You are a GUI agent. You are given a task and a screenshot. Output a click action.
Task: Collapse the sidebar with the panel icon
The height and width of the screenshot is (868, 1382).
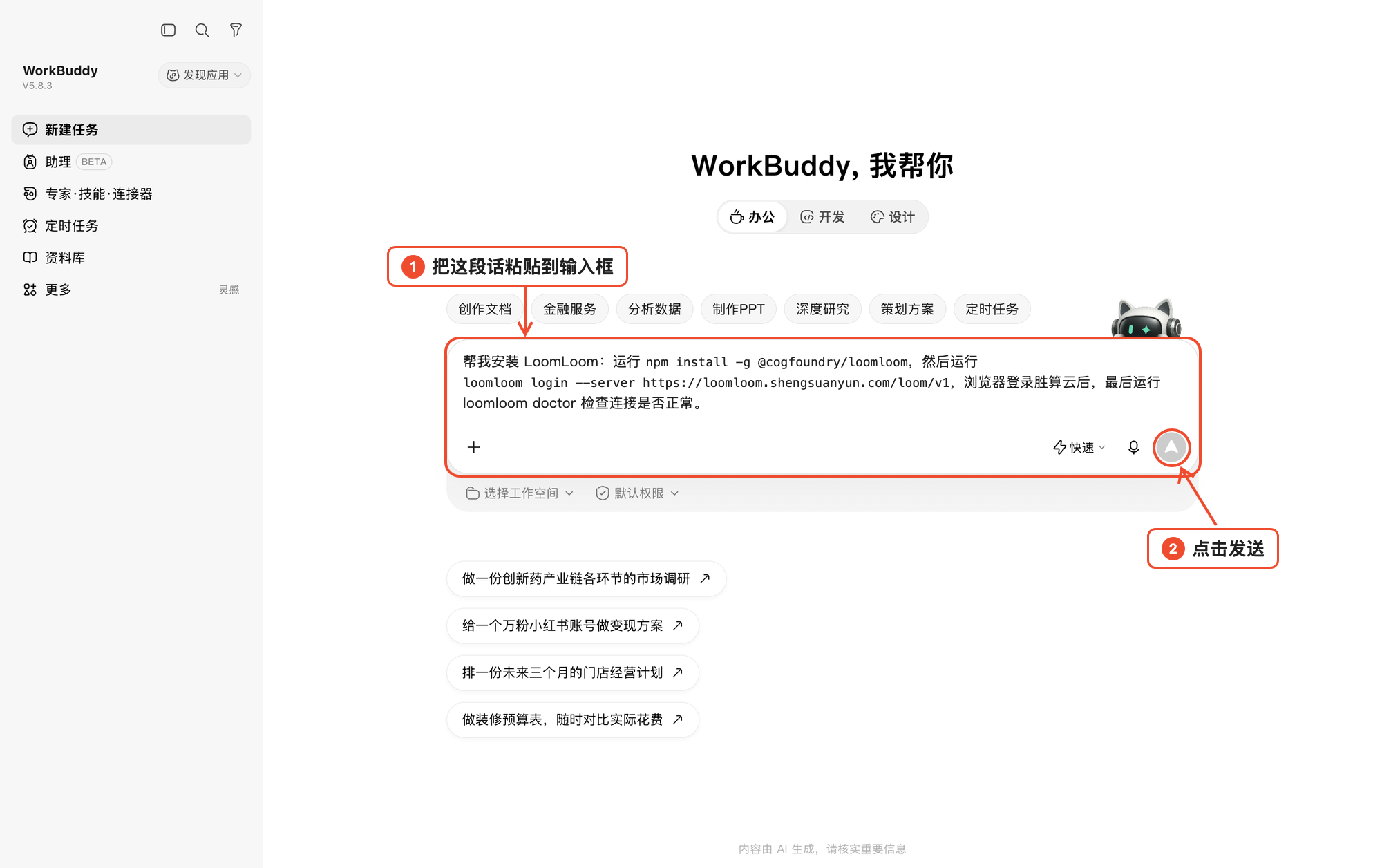[168, 30]
